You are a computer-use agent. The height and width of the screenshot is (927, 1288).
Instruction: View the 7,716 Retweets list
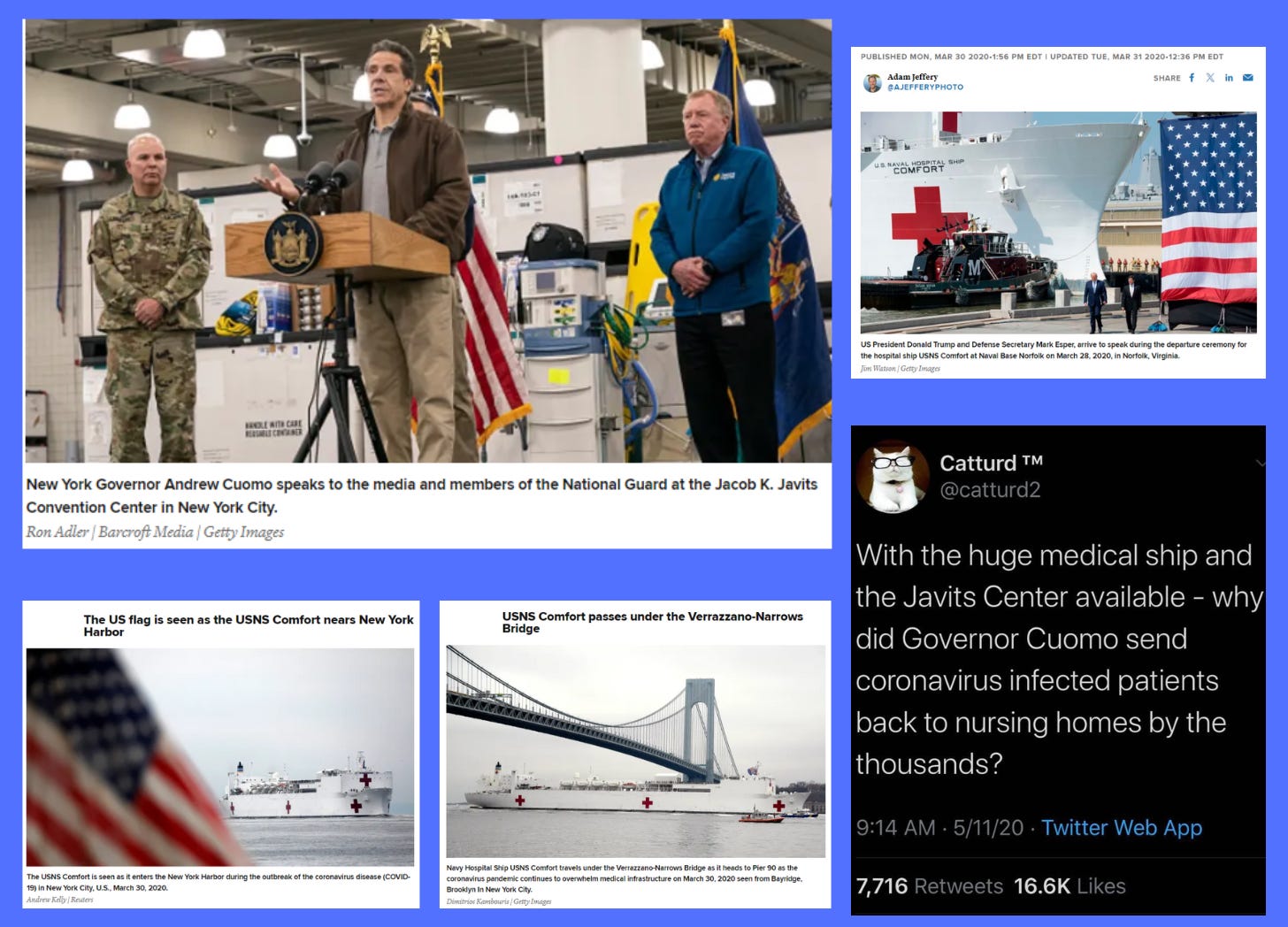[x=930, y=886]
